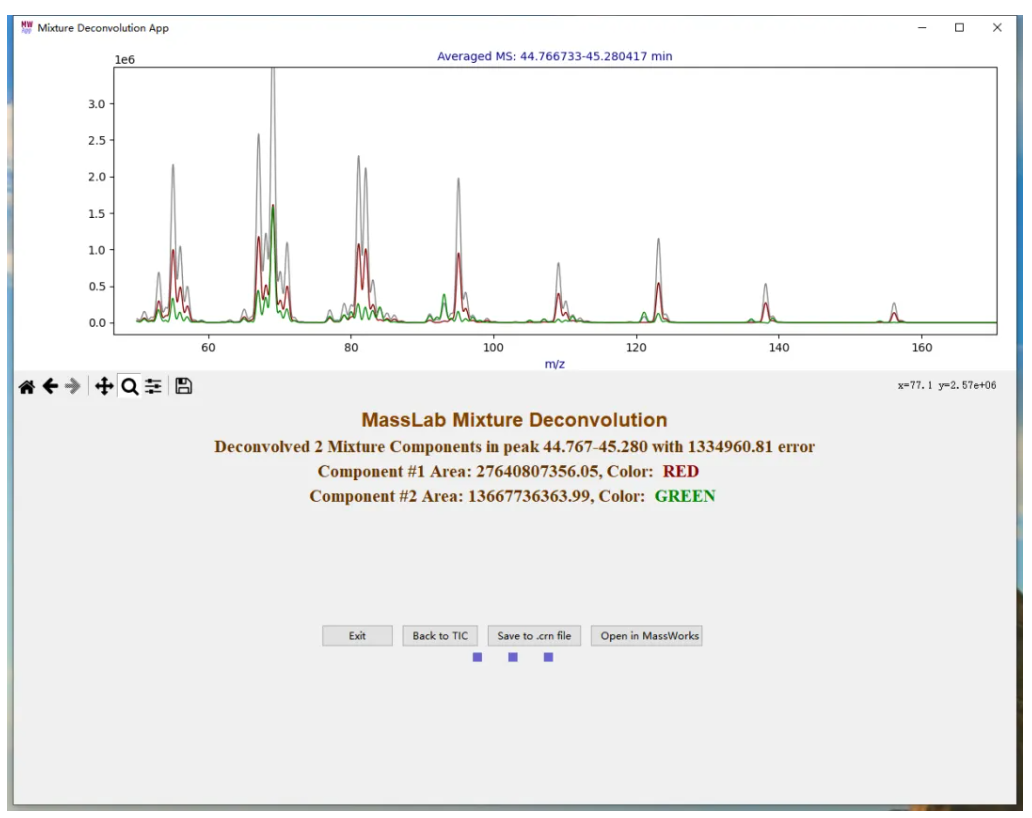Open results in MassWorks
Image resolution: width=1032 pixels, height=818 pixels.
[649, 636]
